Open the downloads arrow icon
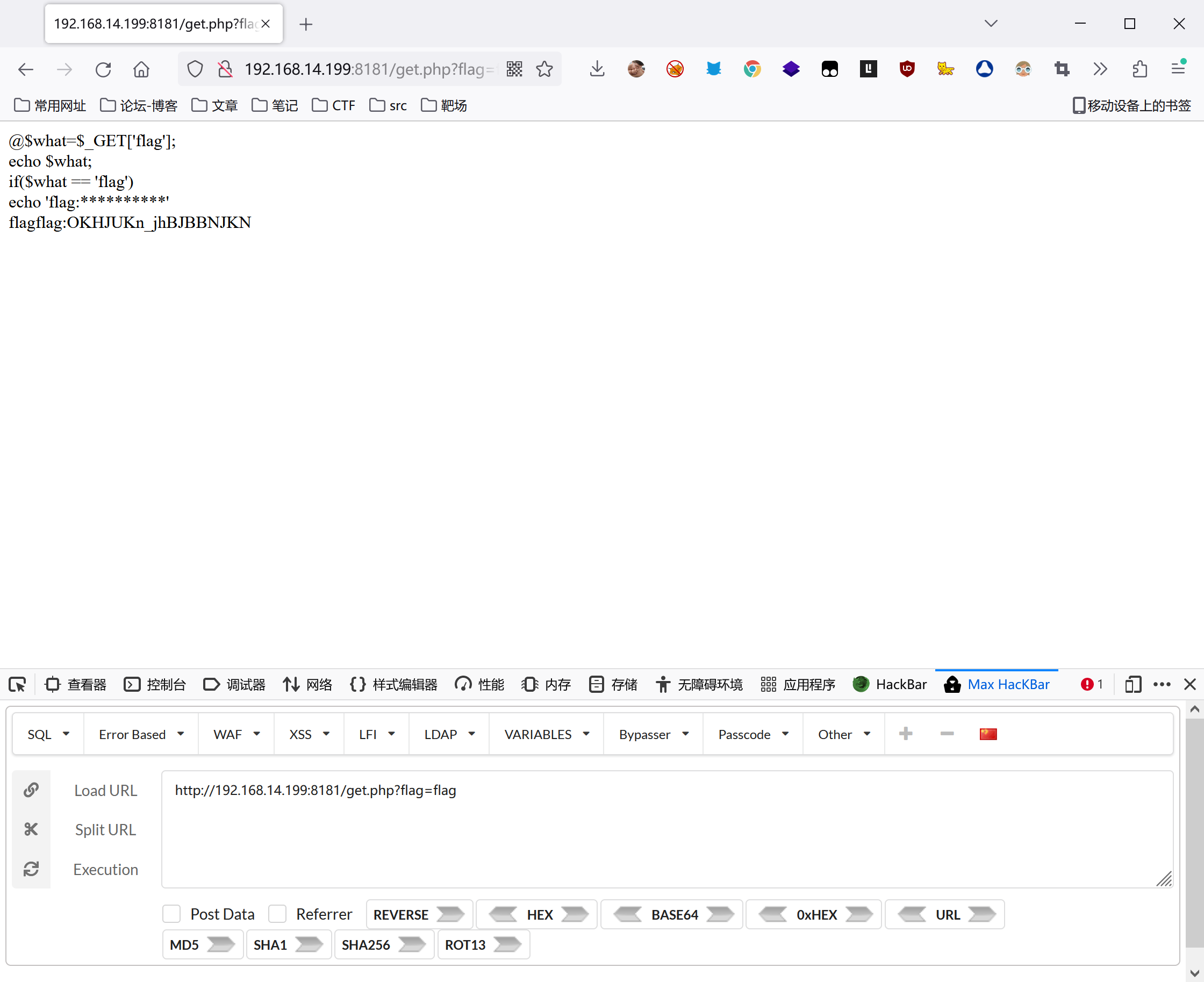The image size is (1204, 982). 597,69
